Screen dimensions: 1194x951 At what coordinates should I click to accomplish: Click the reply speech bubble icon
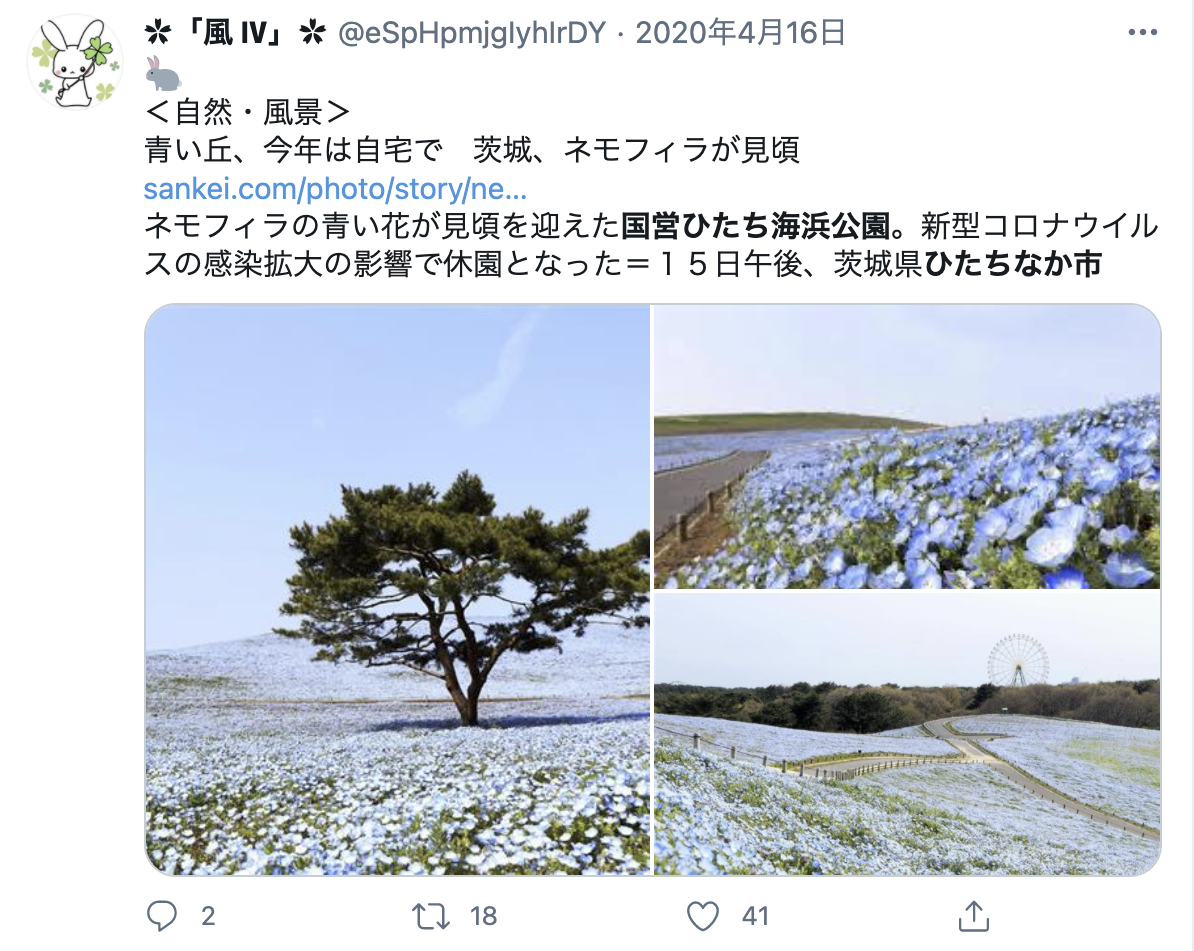[x=161, y=915]
